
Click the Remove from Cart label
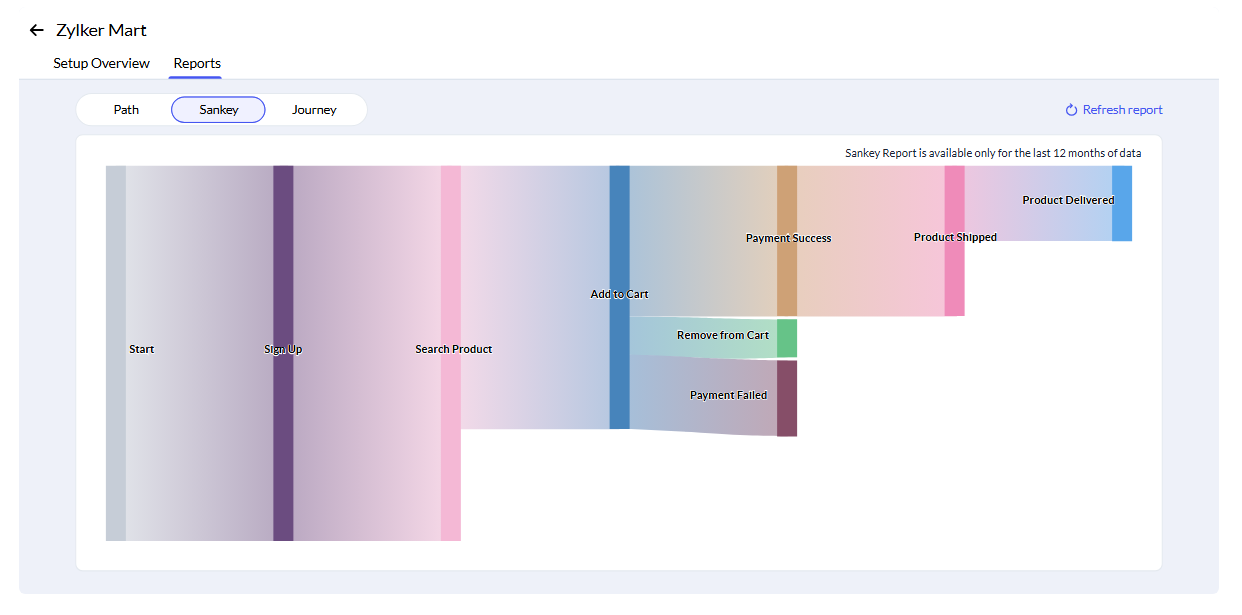coord(723,336)
